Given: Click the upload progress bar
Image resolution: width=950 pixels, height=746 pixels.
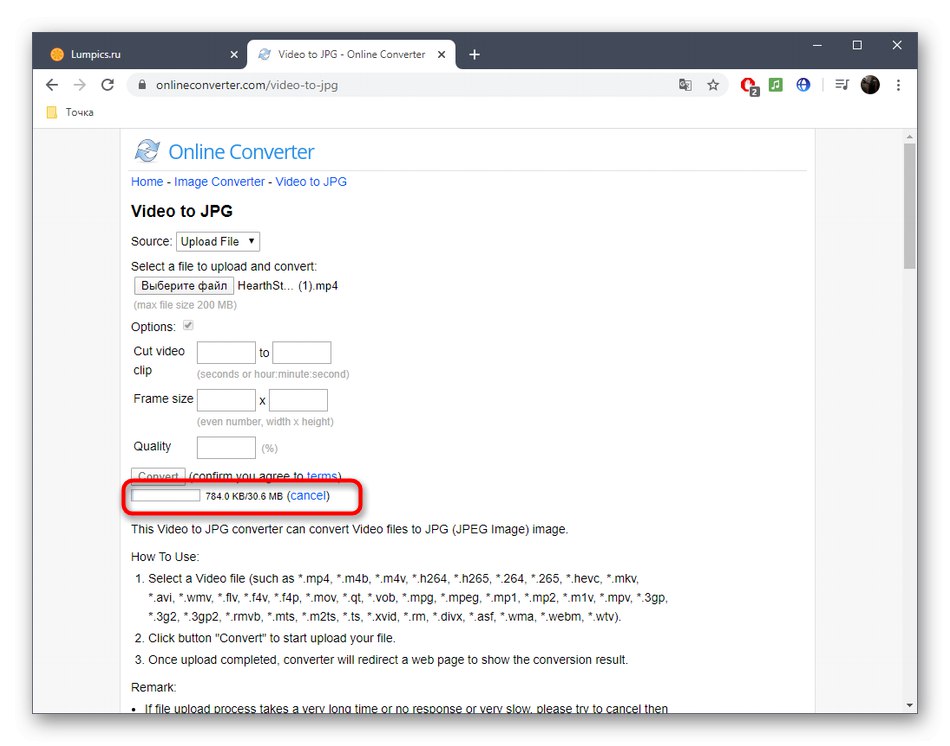Looking at the screenshot, I should 163,495.
